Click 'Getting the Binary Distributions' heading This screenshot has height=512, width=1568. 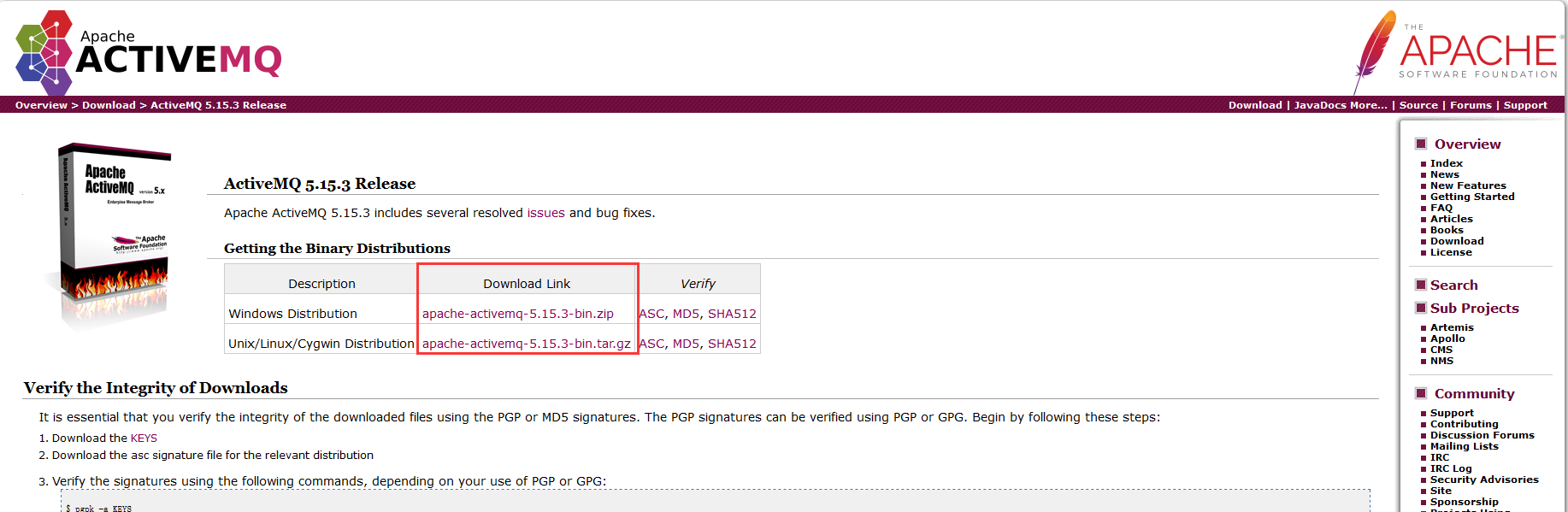pos(337,249)
